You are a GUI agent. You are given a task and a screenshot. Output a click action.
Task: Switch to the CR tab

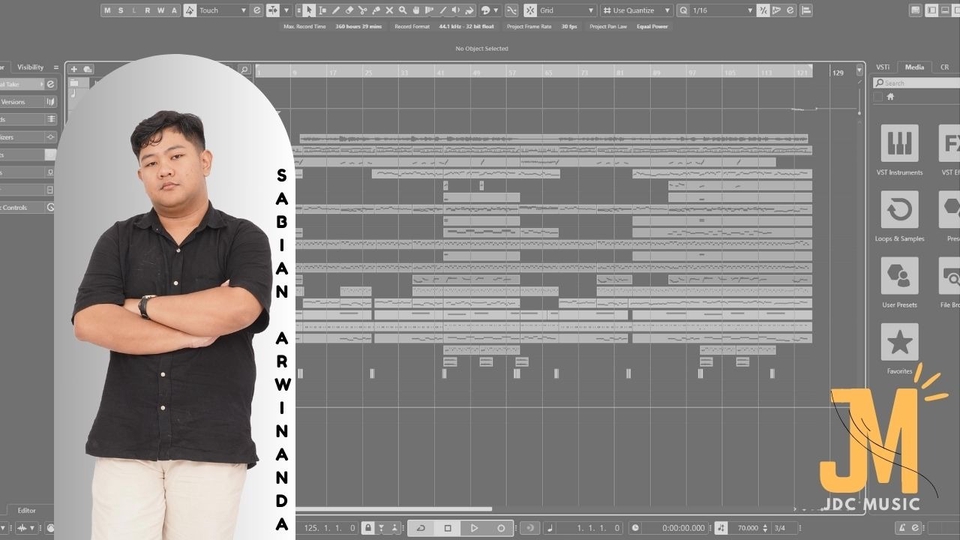pos(945,67)
